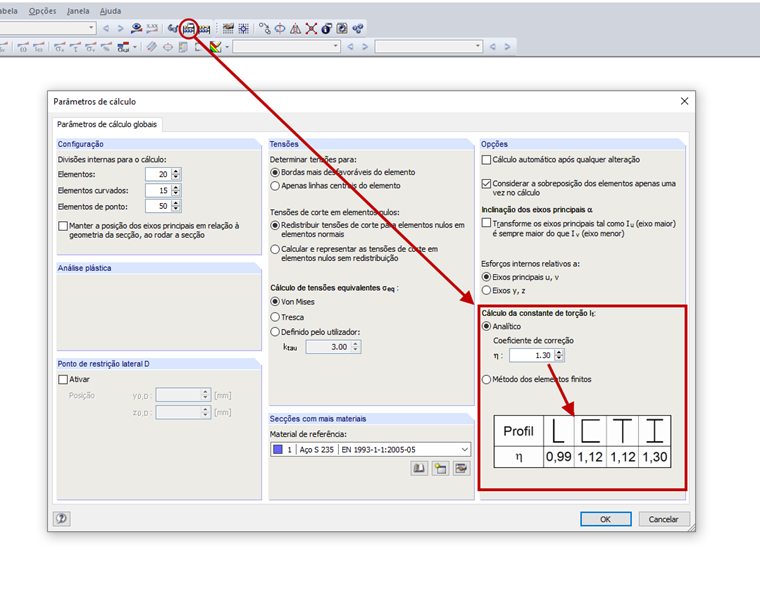The width and height of the screenshot is (760, 596).
Task: Select the Tresca equivalent stress option
Action: pos(275,317)
